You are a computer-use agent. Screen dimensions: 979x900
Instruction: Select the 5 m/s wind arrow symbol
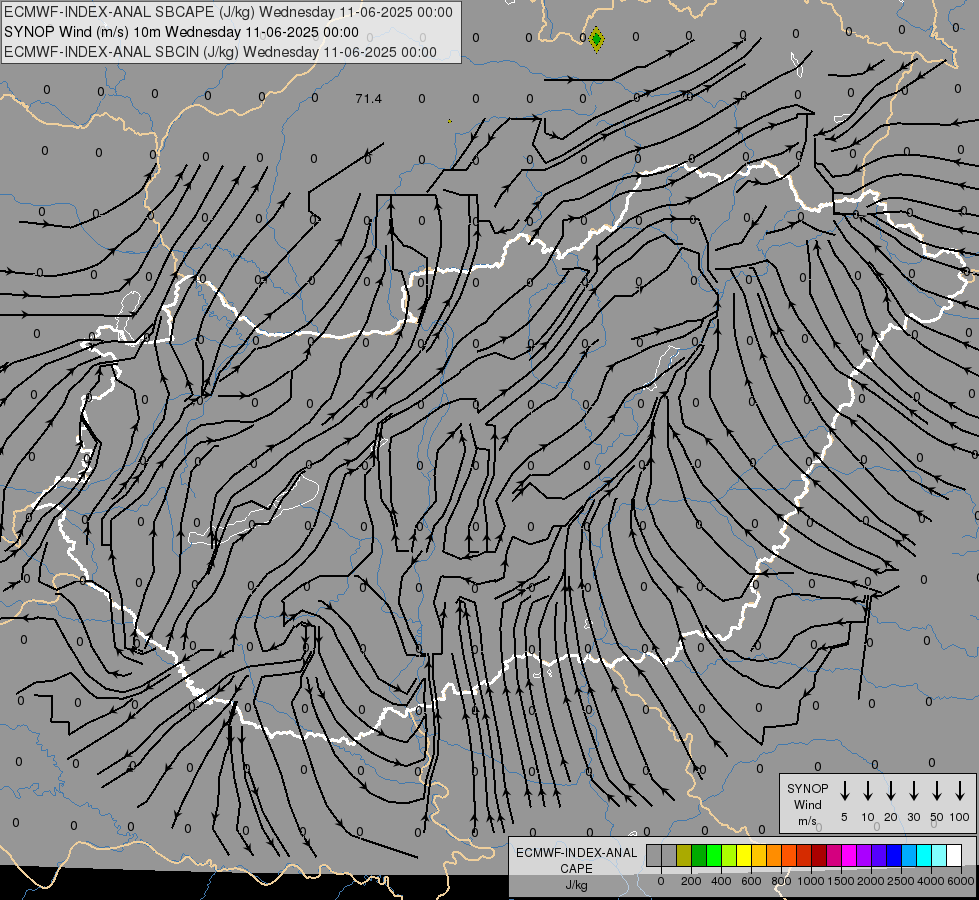click(845, 791)
